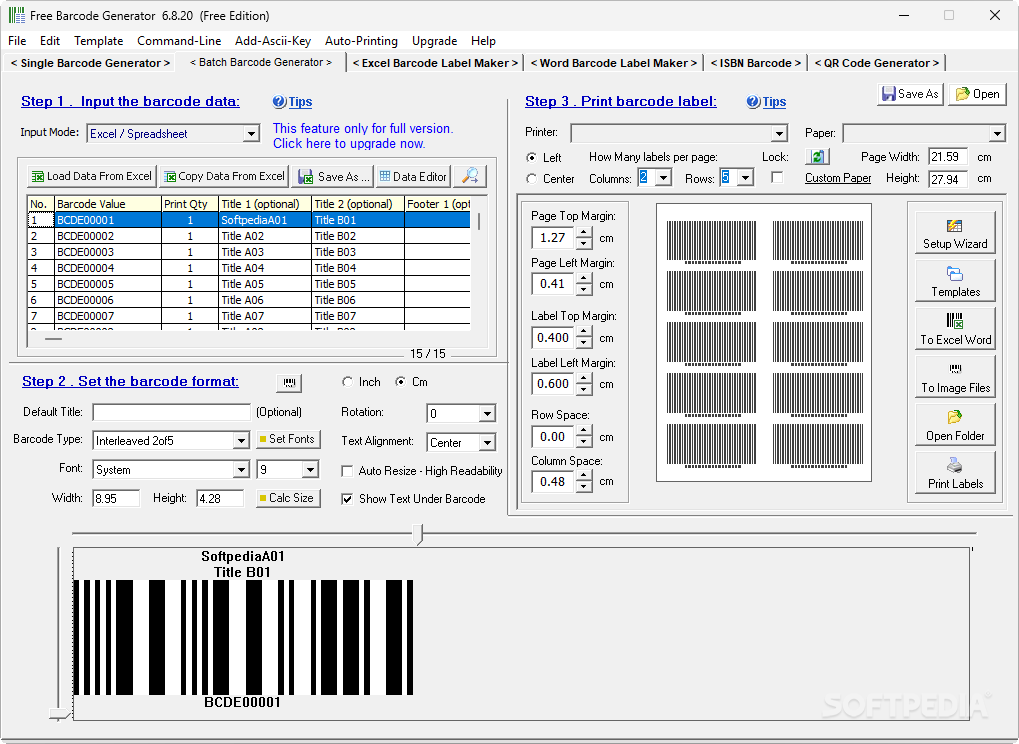Screen dimensions: 1019x744
Task: Open the Rotation dropdown
Action: pos(487,413)
